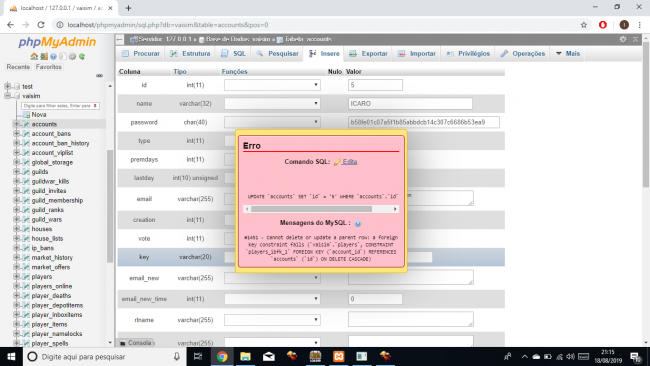The width and height of the screenshot is (650, 366).
Task: Click the panel collapse icon left of Servidor
Action: (x=120, y=39)
